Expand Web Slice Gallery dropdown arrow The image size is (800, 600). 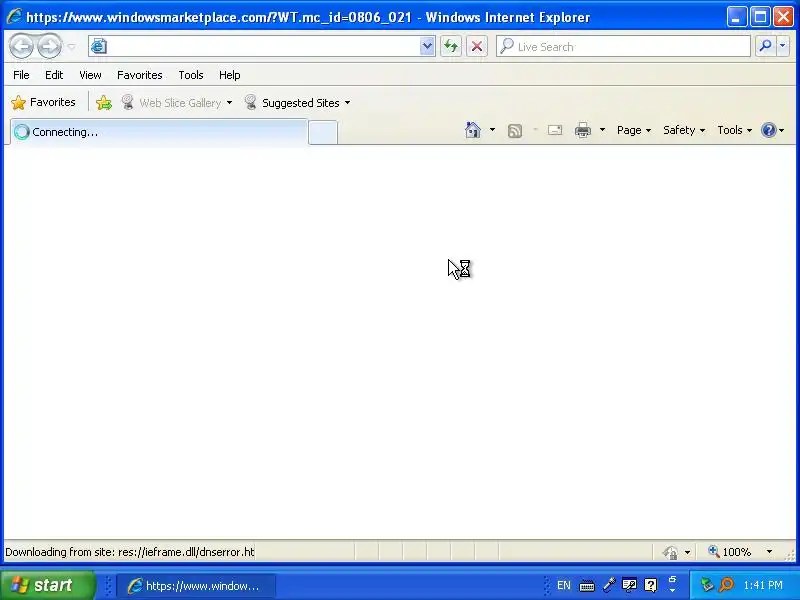(x=230, y=103)
